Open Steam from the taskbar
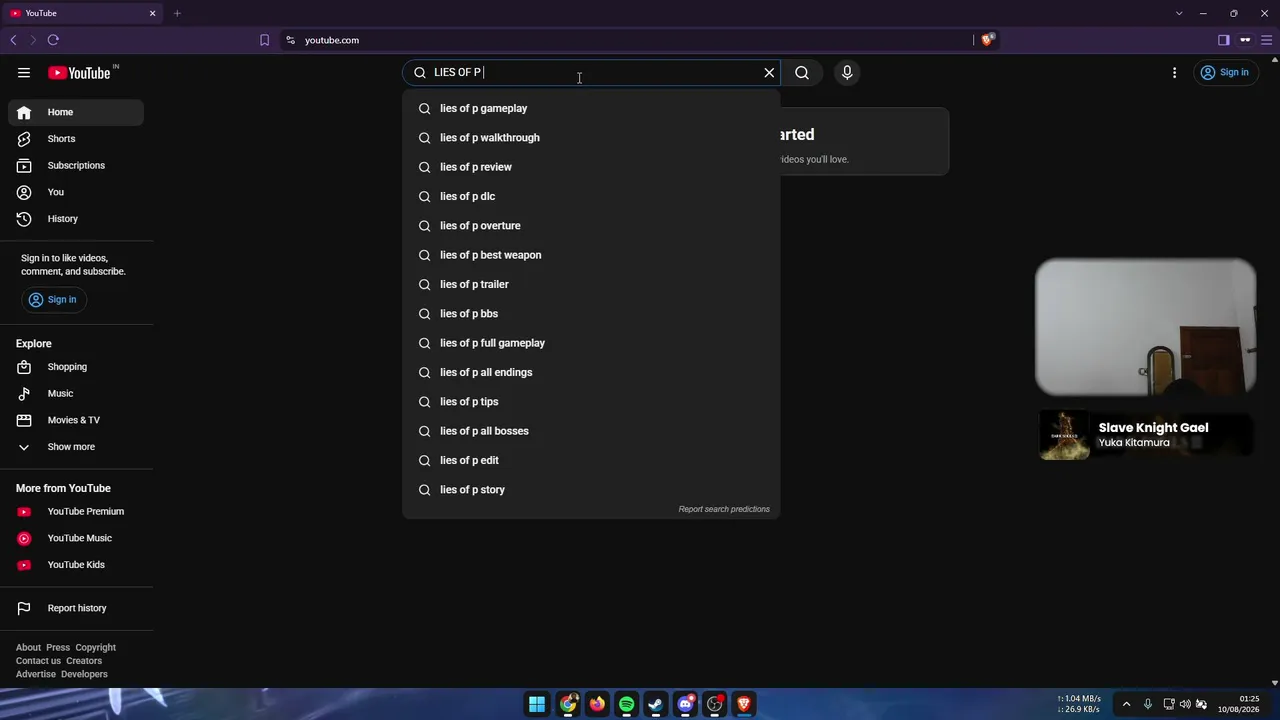The image size is (1280, 720). tap(655, 704)
